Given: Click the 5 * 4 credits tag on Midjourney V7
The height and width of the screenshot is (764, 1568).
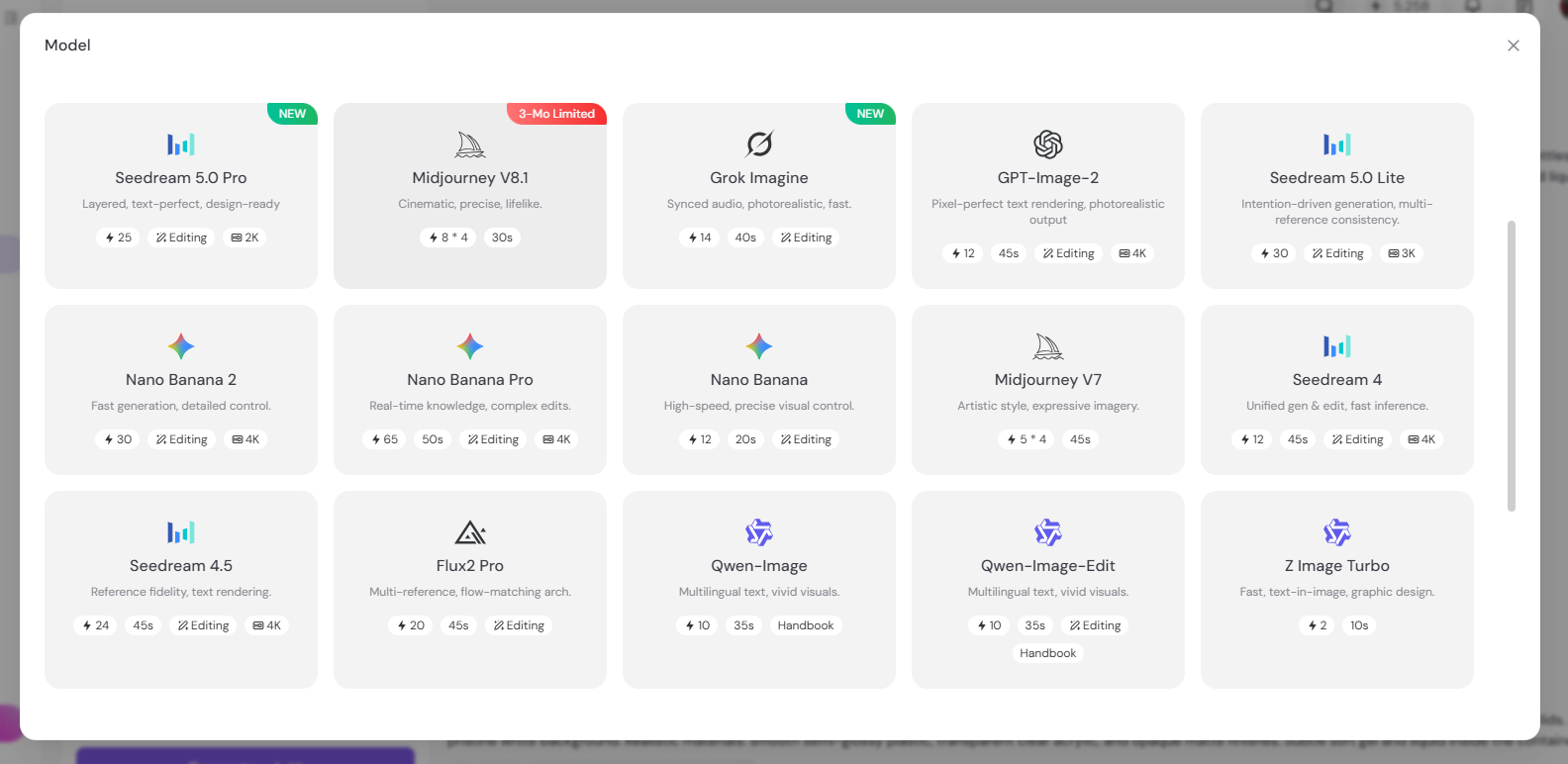Looking at the screenshot, I should [x=1026, y=439].
